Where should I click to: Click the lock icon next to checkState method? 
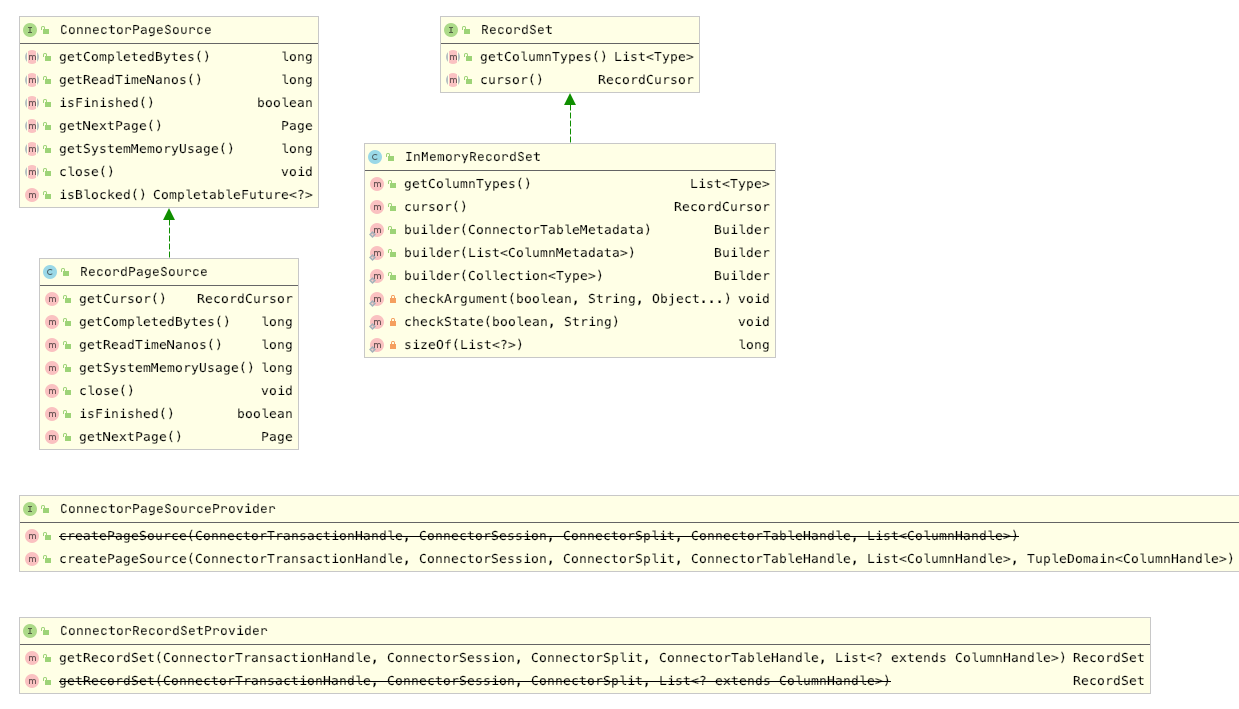pos(393,322)
